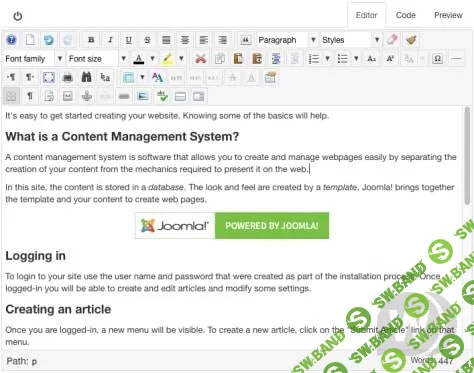The height and width of the screenshot is (373, 474).
Task: Switch to the Editor tab
Action: click(366, 15)
